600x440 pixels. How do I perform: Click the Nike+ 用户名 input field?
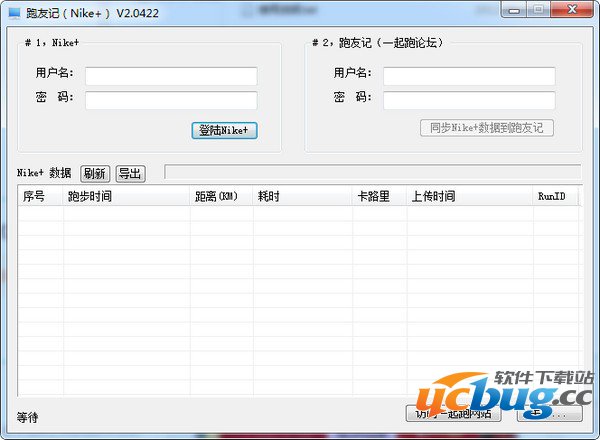(171, 76)
